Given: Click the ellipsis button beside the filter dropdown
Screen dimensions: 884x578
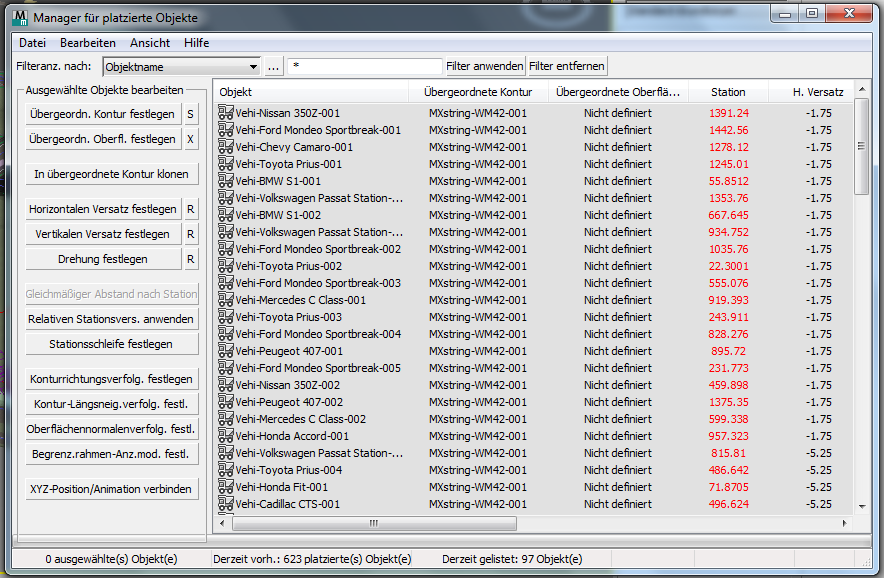Looking at the screenshot, I should pyautogui.click(x=273, y=67).
